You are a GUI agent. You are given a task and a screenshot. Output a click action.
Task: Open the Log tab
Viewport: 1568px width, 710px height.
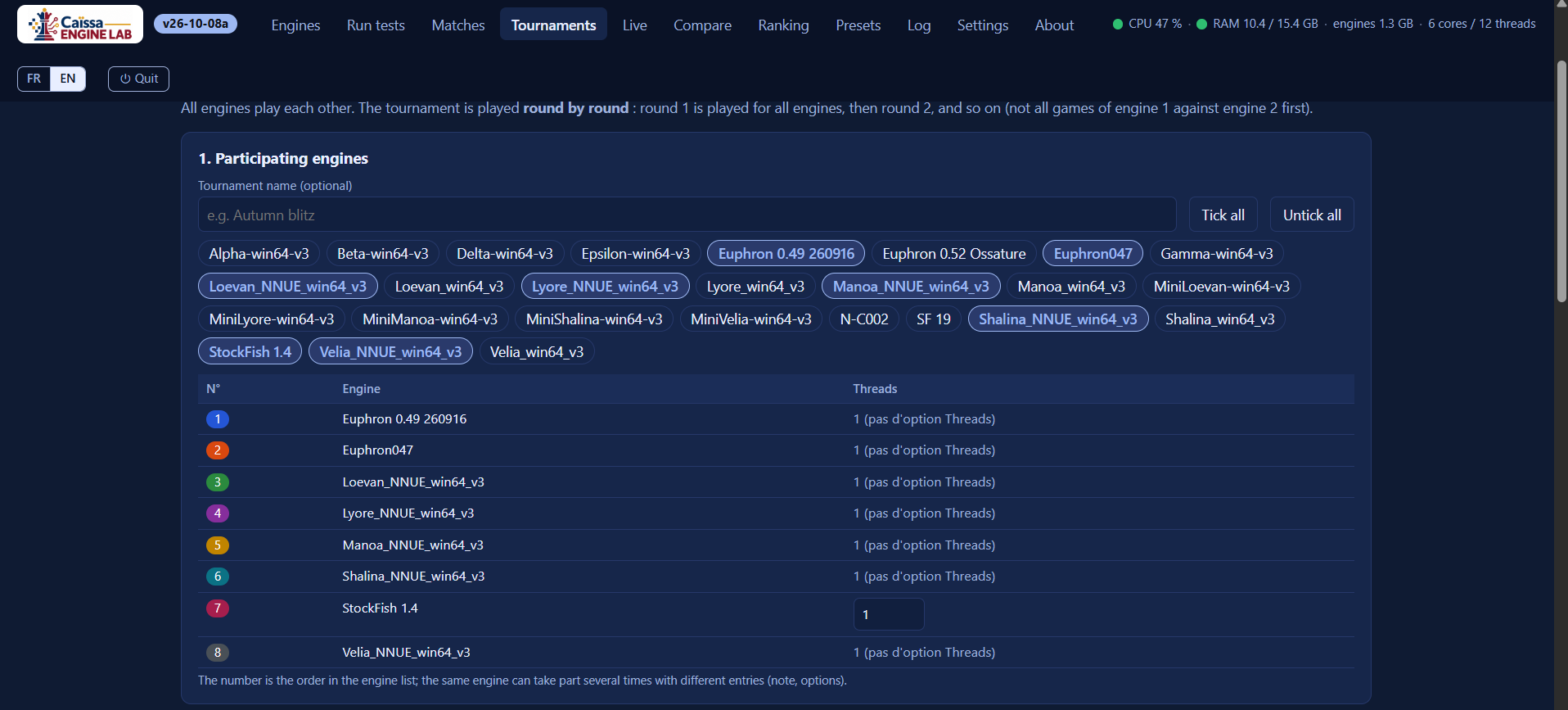919,25
